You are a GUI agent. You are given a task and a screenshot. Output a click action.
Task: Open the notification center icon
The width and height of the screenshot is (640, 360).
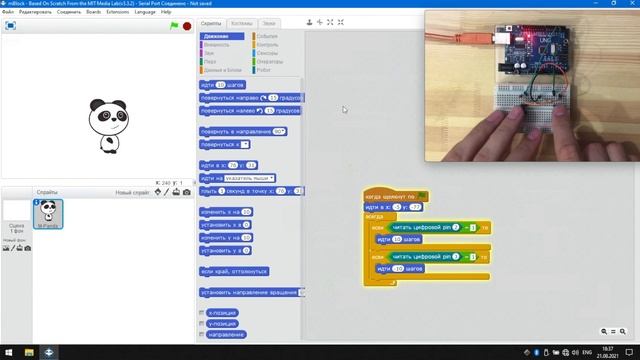point(629,352)
